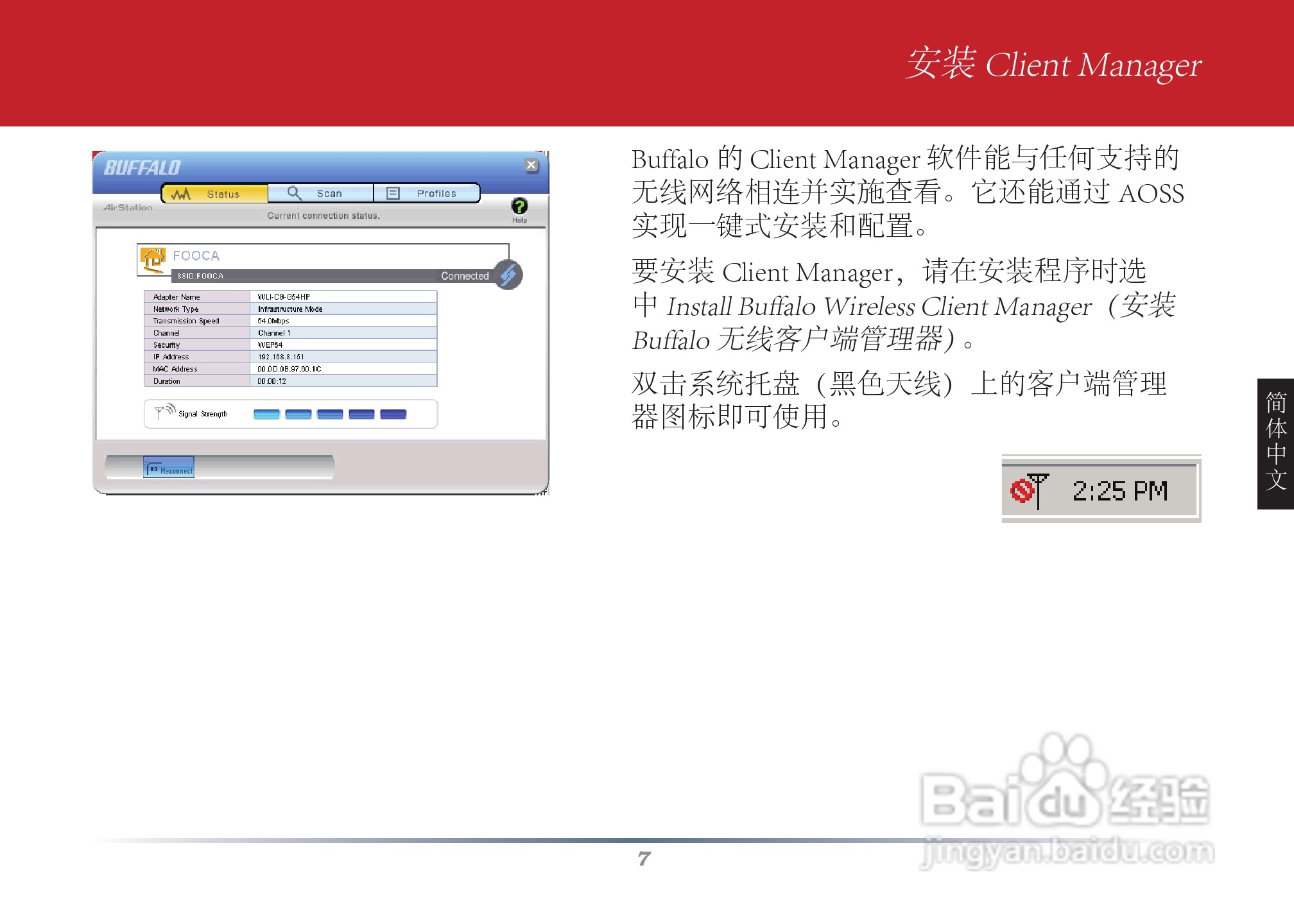Click the 2:25 PM system tray clock

pyautogui.click(x=1119, y=492)
